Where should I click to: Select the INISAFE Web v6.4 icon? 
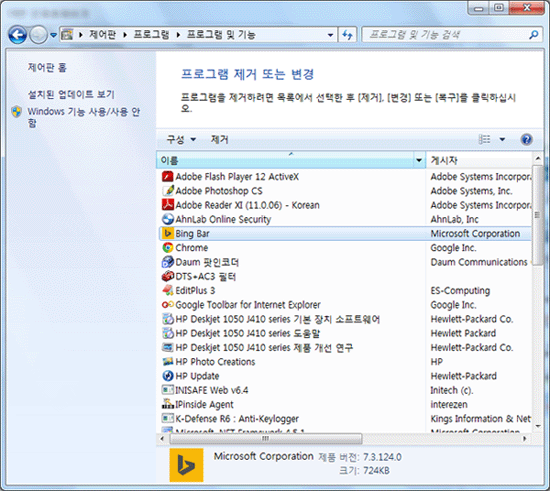click(x=168, y=390)
